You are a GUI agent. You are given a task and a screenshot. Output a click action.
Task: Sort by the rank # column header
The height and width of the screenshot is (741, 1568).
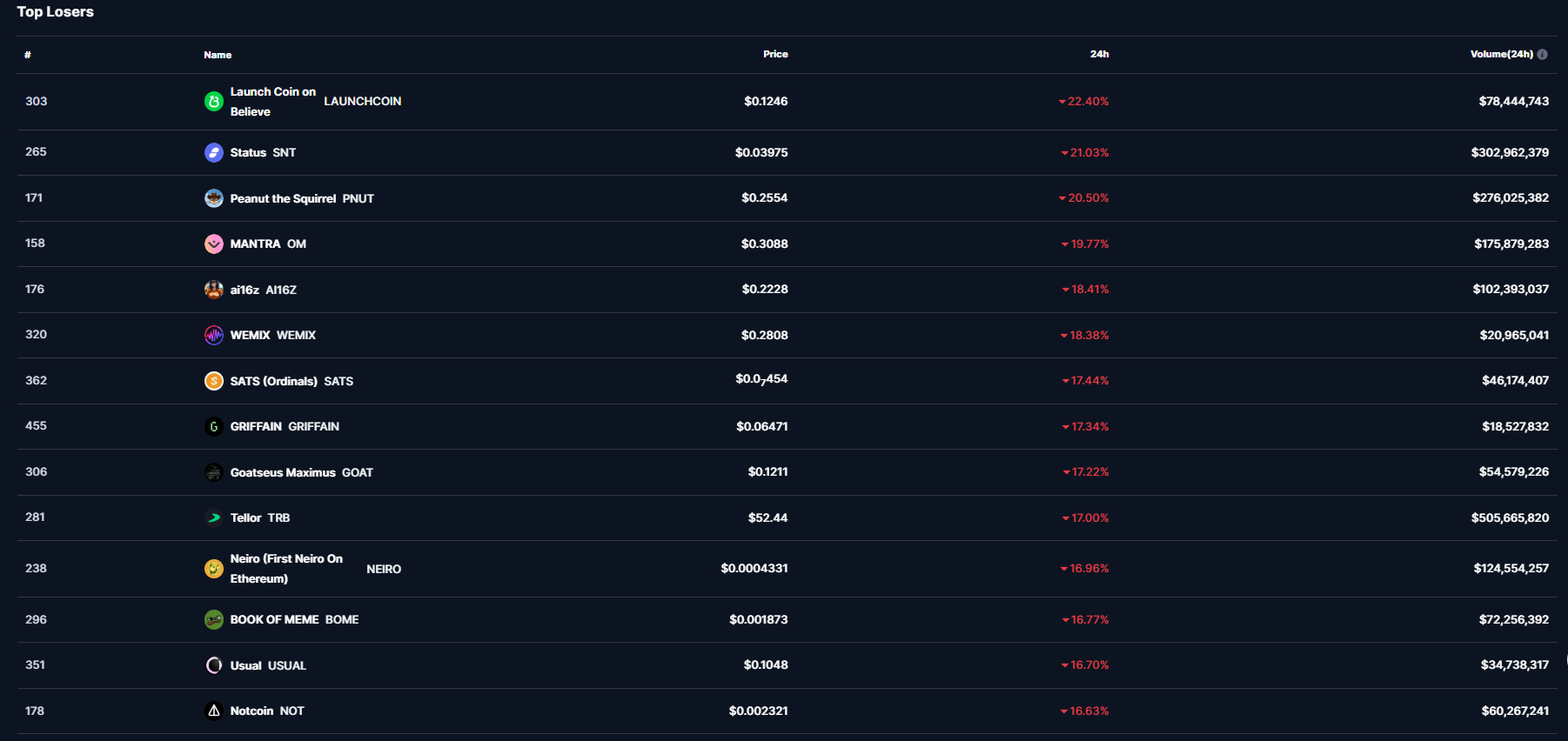[28, 55]
